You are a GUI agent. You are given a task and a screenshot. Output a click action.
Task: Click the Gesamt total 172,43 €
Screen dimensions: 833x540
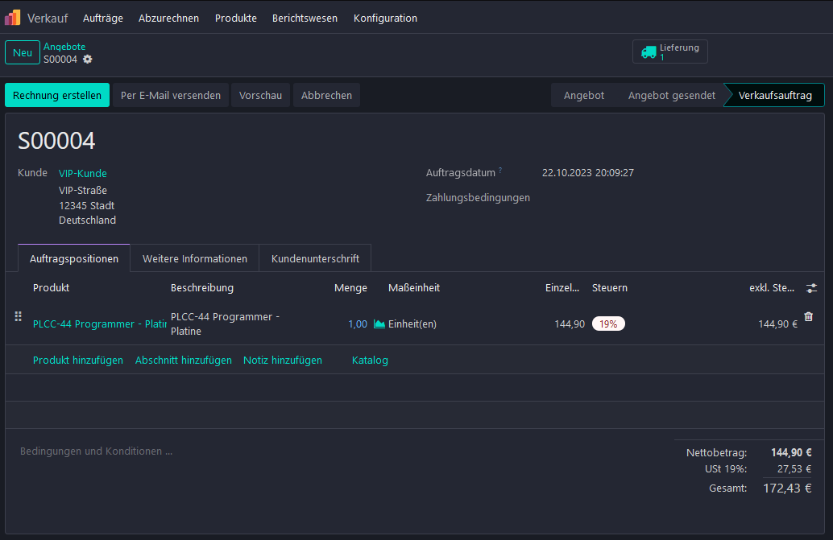pos(787,488)
